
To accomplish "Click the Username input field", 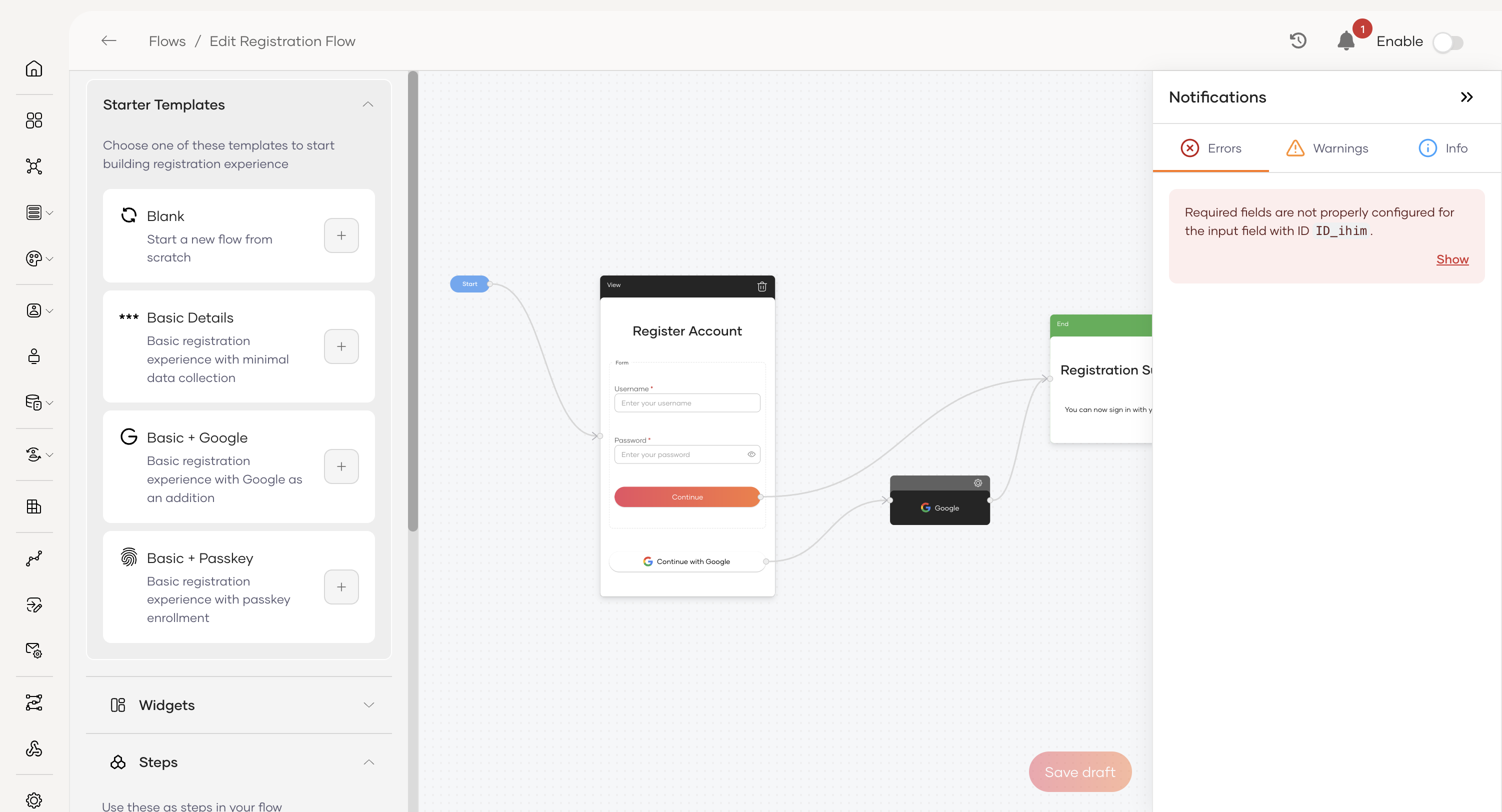I will (687, 403).
